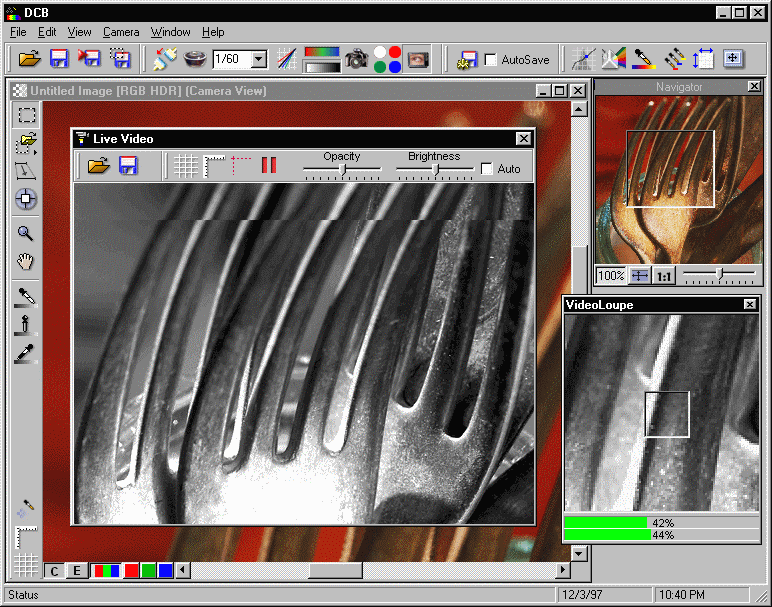772x607 pixels.
Task: Click the Navigator zoom slider
Action: (719, 275)
